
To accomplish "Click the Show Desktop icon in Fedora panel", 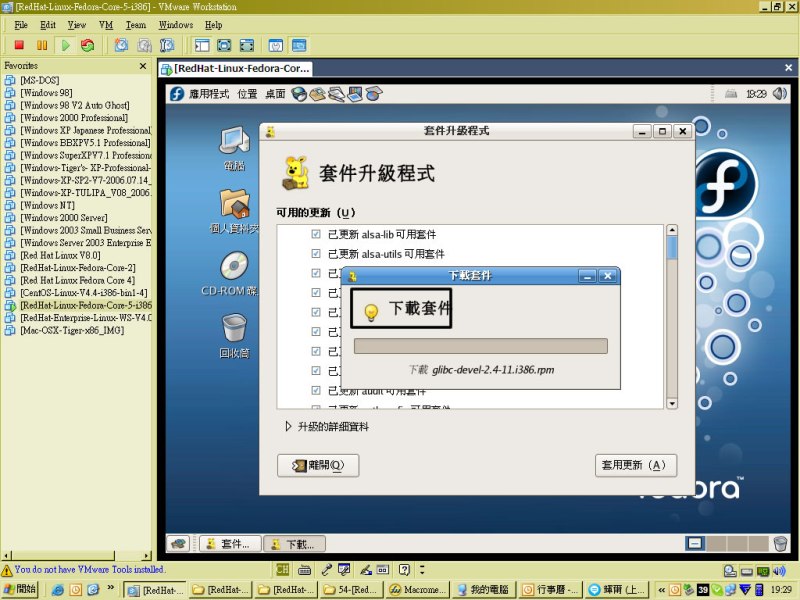I will coord(178,544).
